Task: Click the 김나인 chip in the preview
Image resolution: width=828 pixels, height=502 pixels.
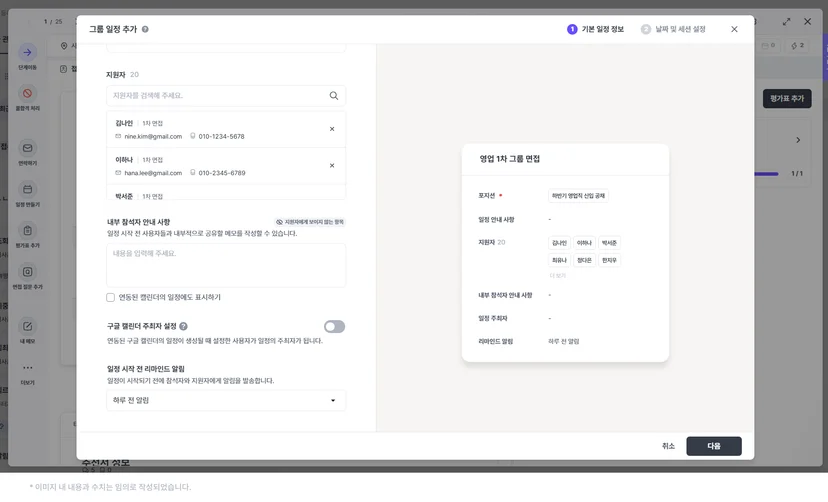Action: point(559,243)
